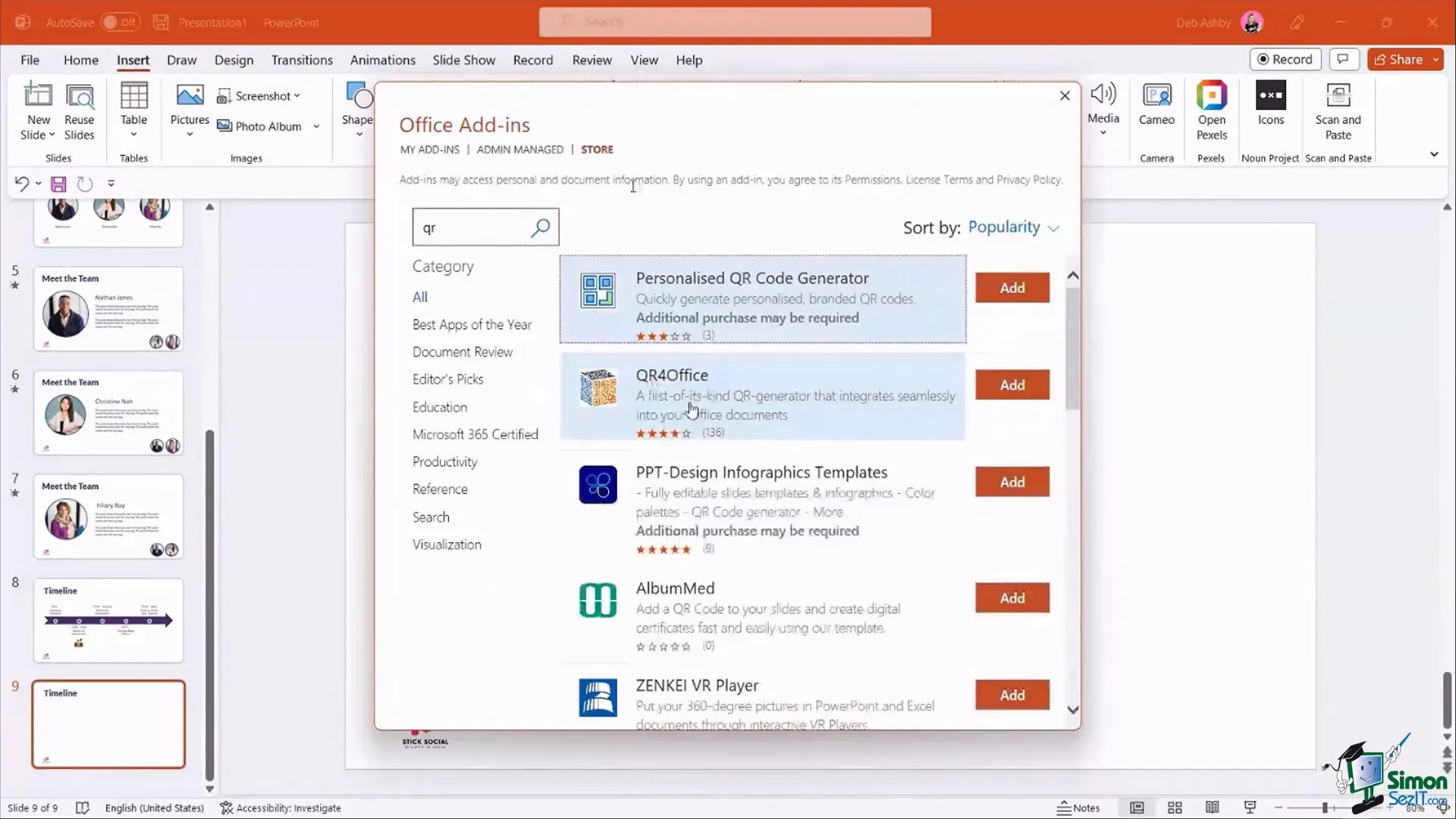Insert a Cameo camera feed
This screenshot has height=819, width=1456.
(x=1156, y=104)
